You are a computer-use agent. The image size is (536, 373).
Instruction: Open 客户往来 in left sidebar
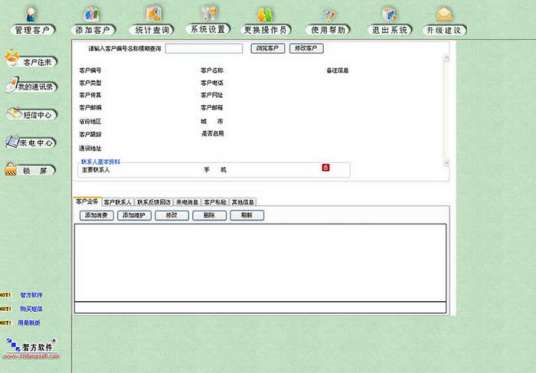click(x=31, y=59)
